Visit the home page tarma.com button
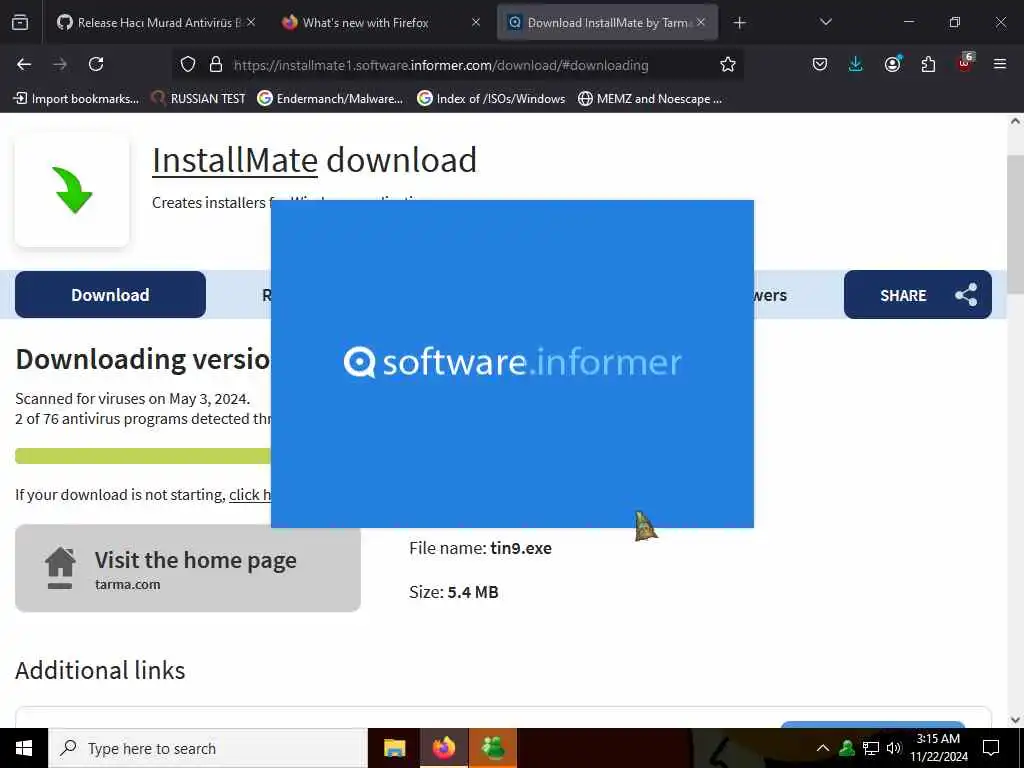1024x768 pixels. tap(187, 568)
